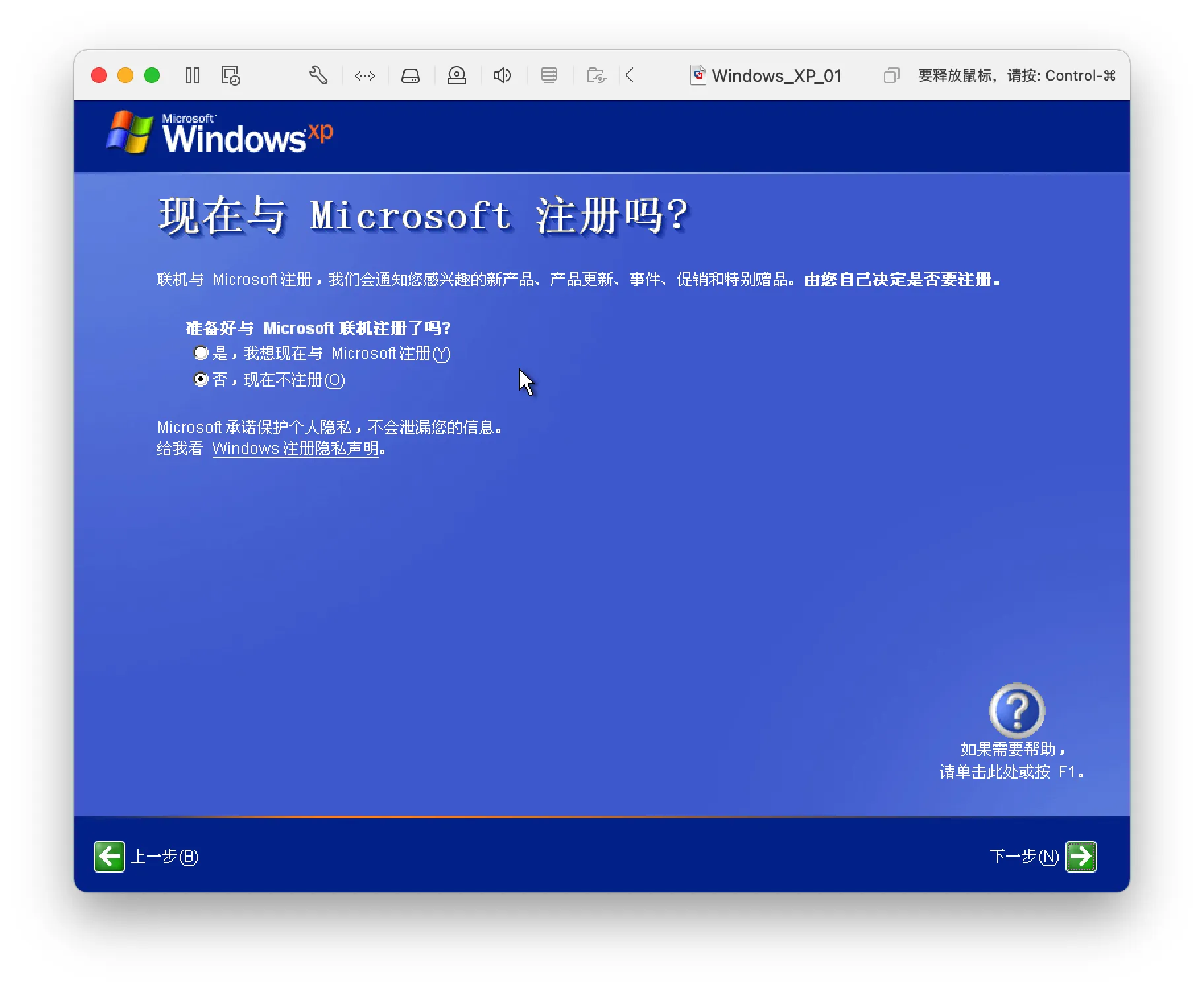Viewport: 1204px width, 990px height.
Task: Pause the virtual machine
Action: point(193,75)
